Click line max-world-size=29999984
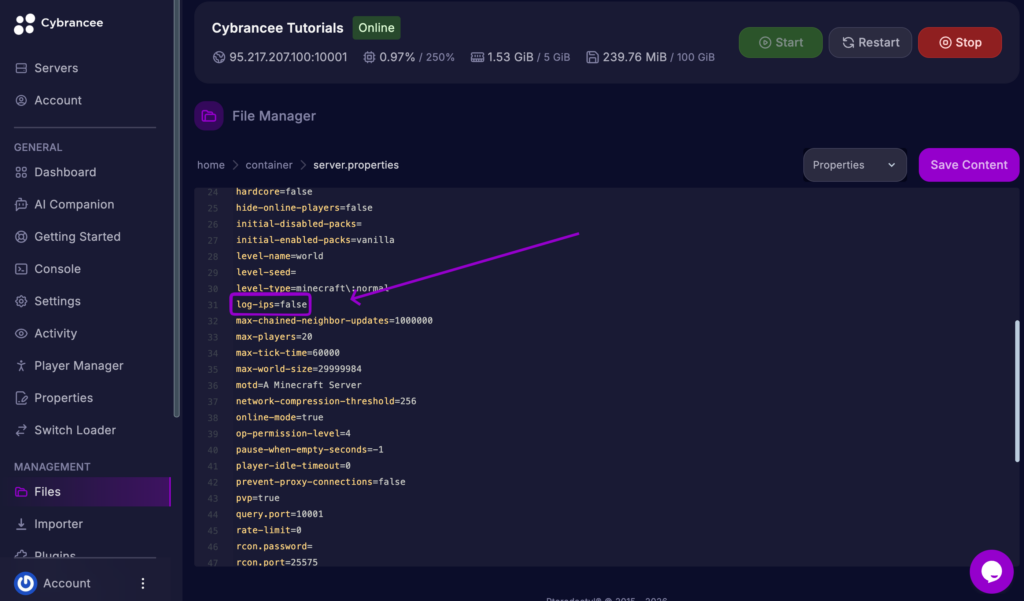This screenshot has width=1024, height=601. tap(298, 368)
